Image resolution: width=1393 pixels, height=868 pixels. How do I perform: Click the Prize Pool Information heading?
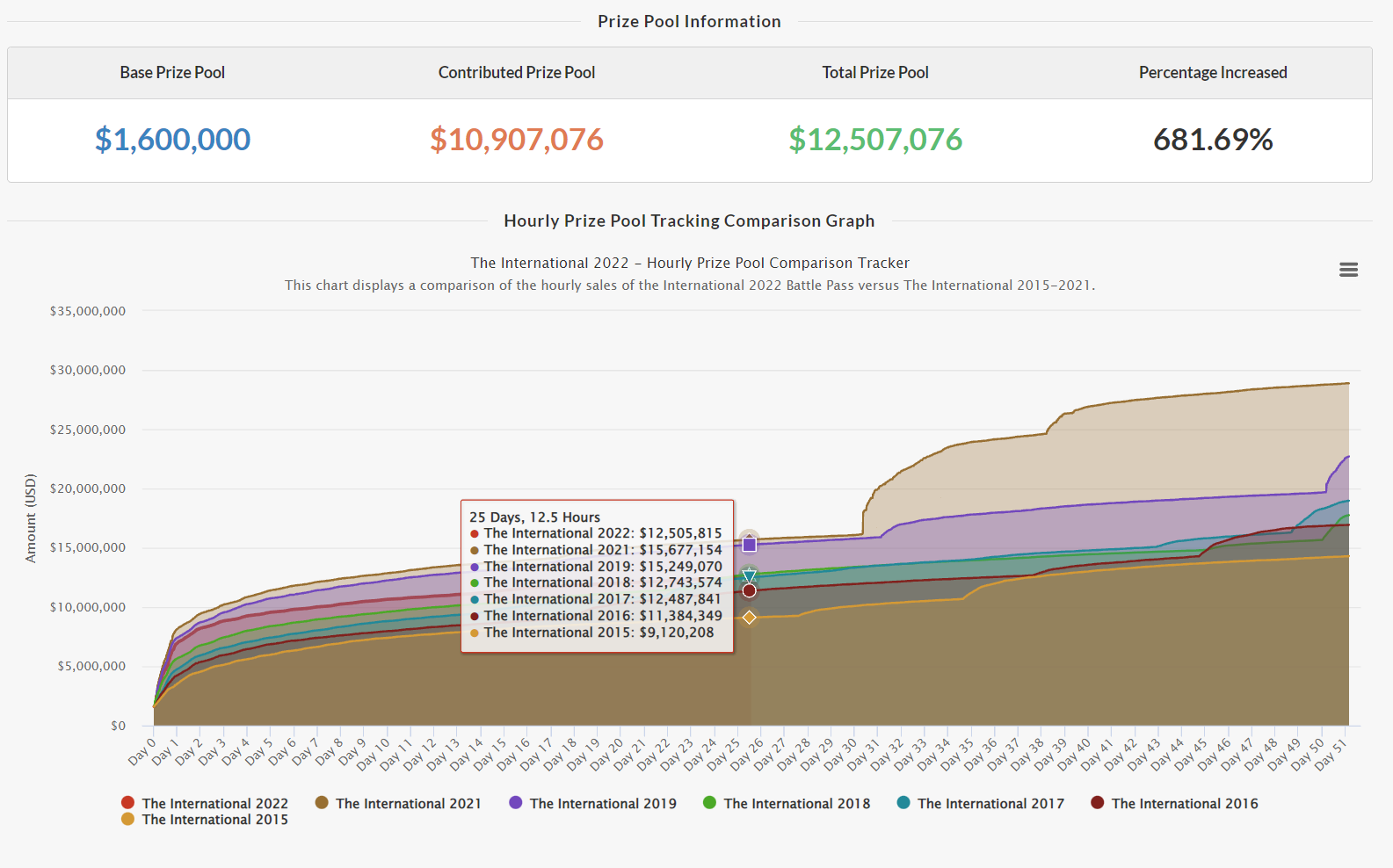[689, 21]
